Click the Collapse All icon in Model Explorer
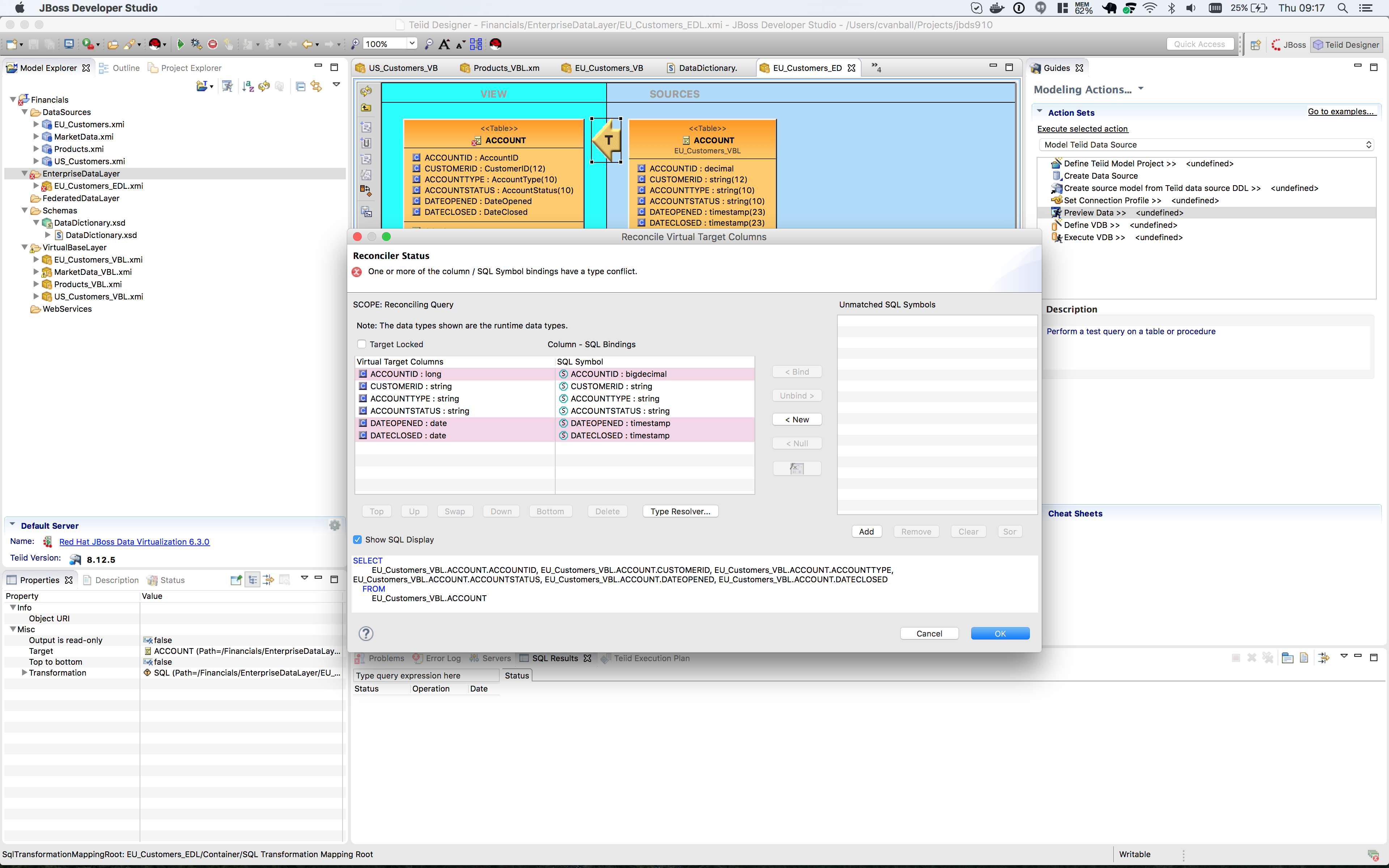 [300, 86]
